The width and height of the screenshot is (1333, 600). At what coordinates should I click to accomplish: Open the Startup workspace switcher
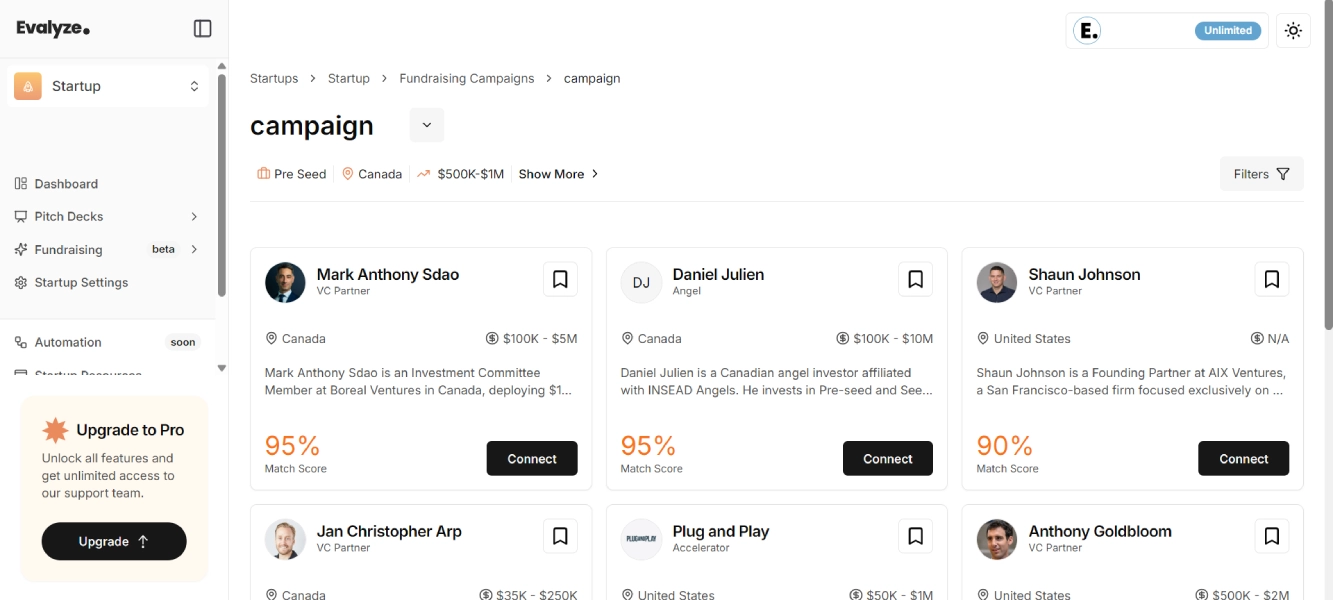pos(107,86)
